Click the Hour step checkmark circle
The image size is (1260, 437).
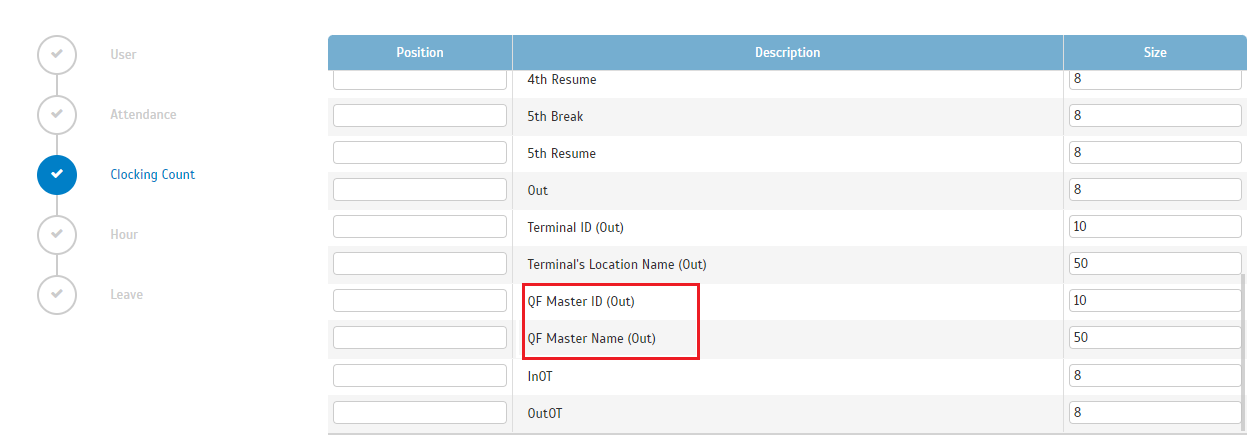tap(57, 234)
